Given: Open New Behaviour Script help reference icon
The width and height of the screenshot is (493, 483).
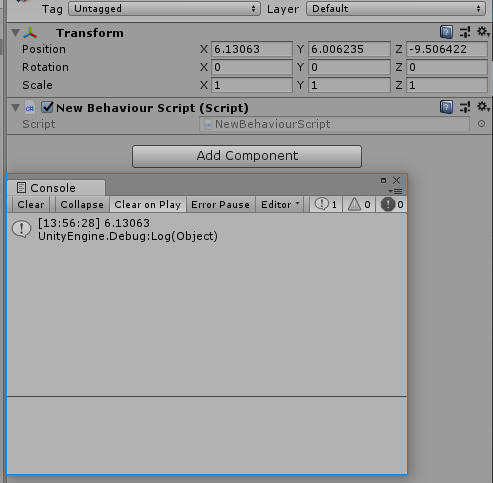Looking at the screenshot, I should pos(446,107).
